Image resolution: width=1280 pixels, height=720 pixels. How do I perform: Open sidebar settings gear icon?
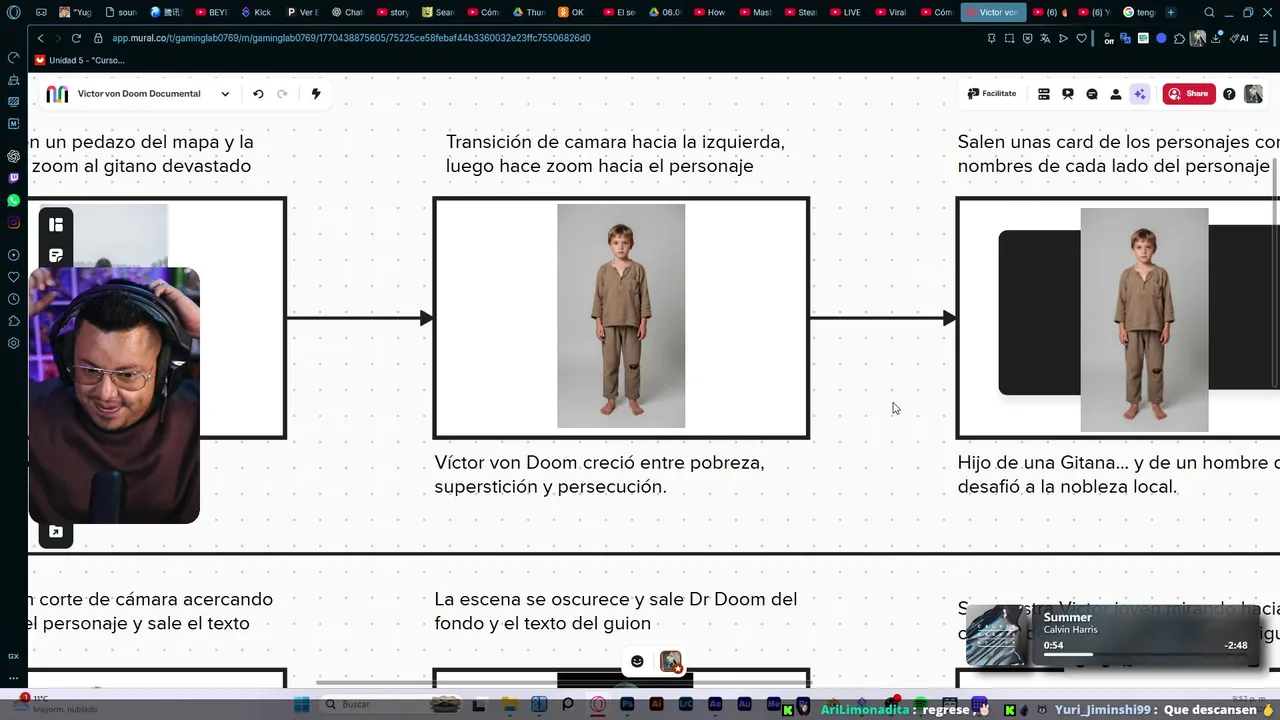[13, 343]
